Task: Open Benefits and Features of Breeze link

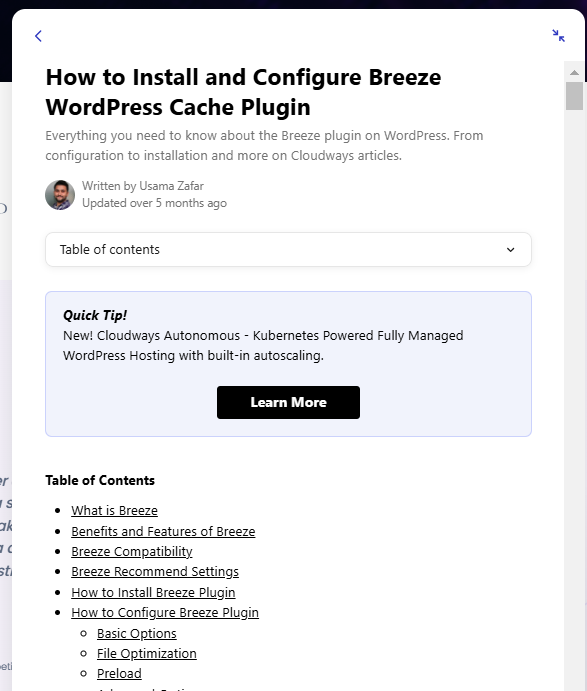Action: coord(163,531)
